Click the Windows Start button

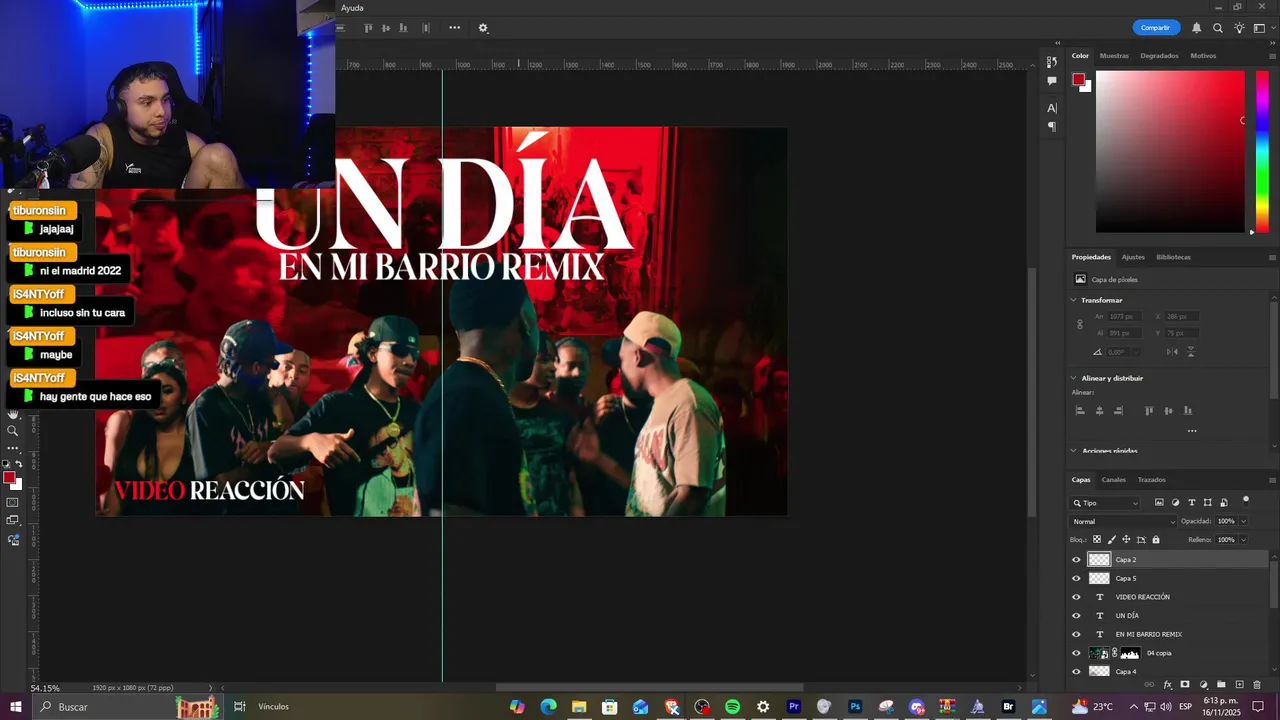16,707
